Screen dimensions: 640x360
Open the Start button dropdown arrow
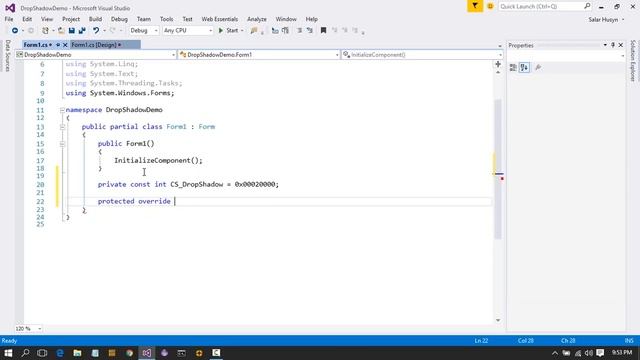tap(242, 31)
